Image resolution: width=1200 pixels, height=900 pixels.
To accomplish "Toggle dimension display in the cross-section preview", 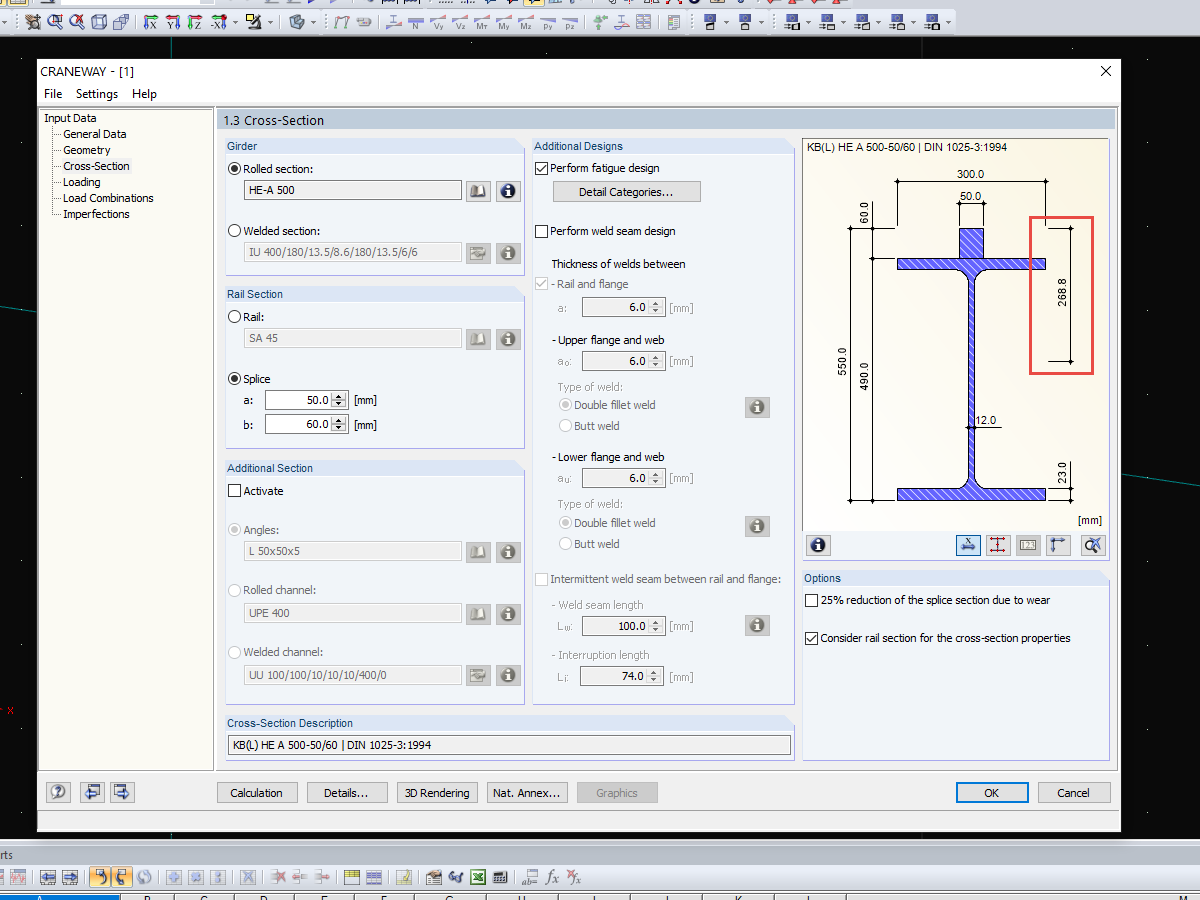I will (x=968, y=545).
